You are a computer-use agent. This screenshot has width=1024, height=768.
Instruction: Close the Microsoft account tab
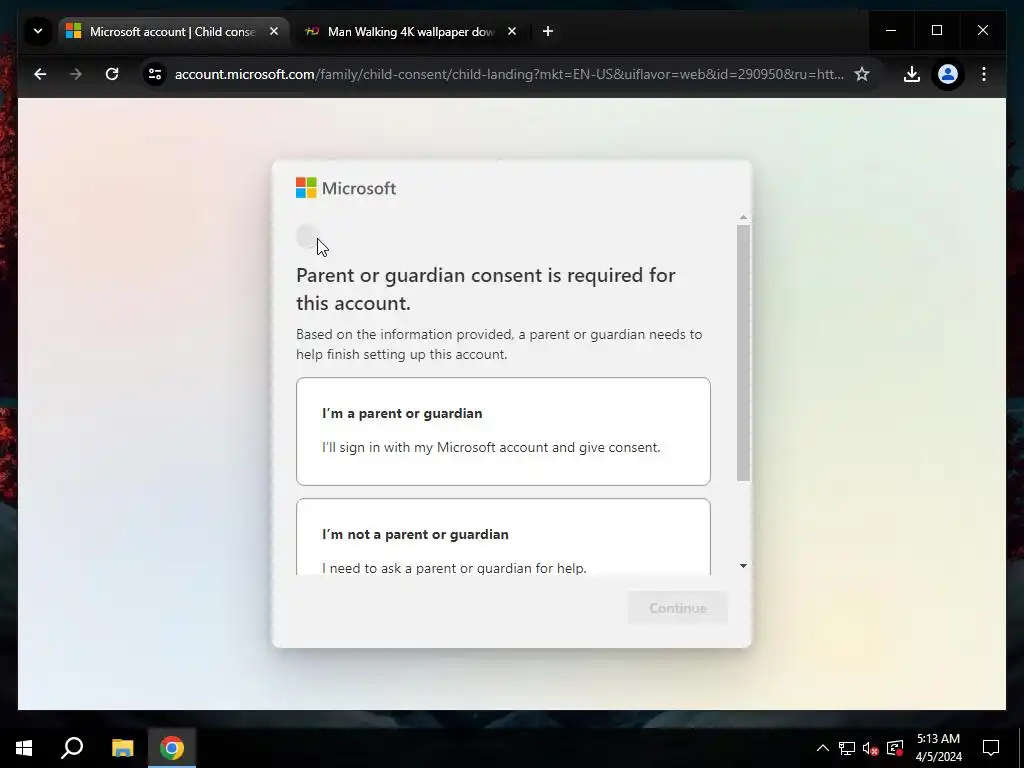pyautogui.click(x=274, y=31)
